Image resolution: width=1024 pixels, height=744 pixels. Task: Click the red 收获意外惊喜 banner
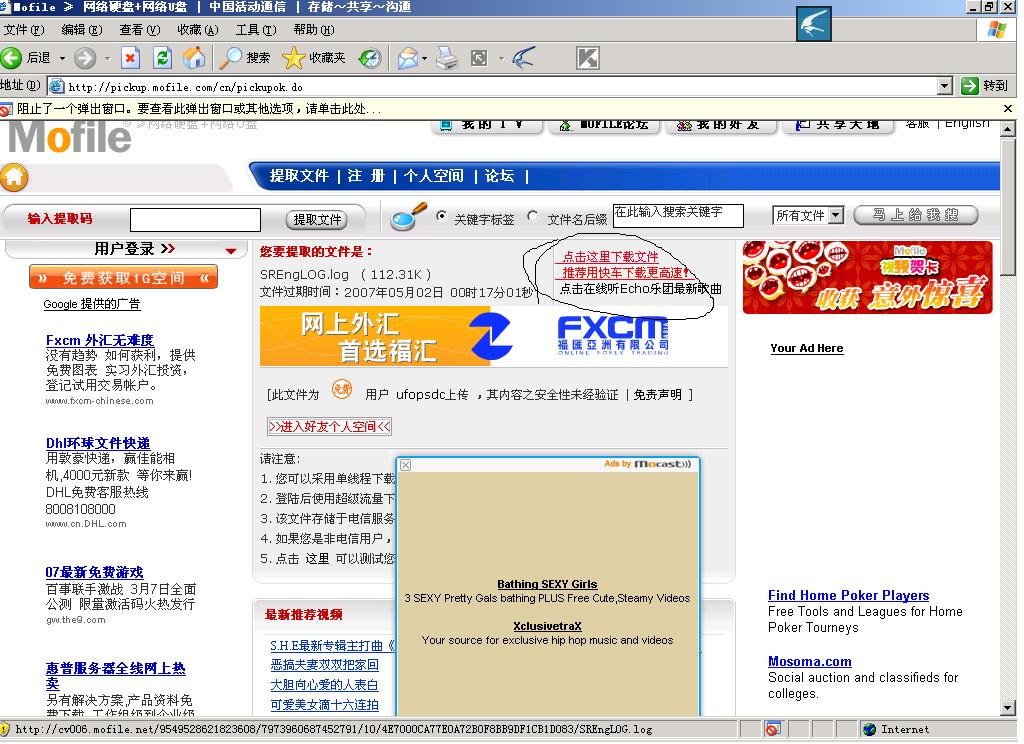[x=867, y=278]
